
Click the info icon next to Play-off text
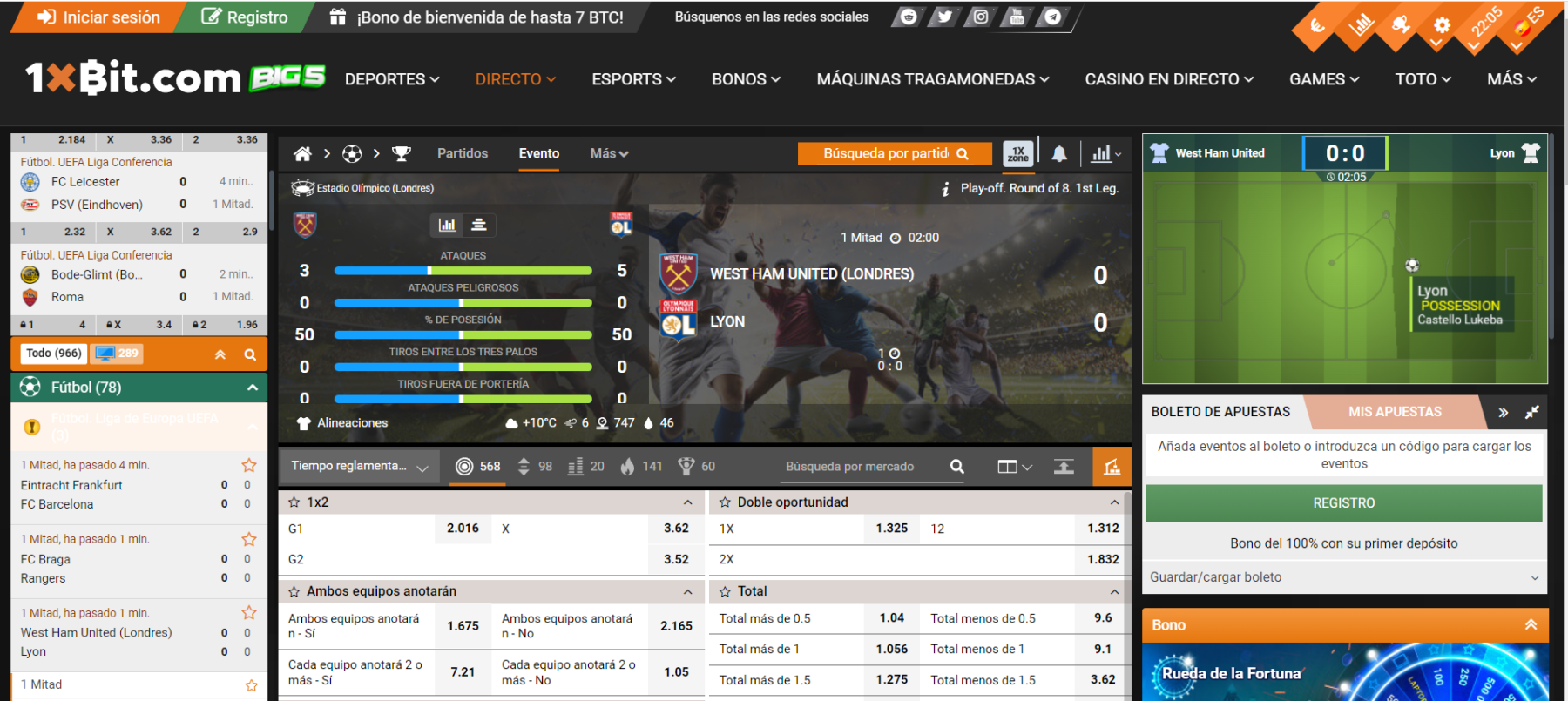945,189
